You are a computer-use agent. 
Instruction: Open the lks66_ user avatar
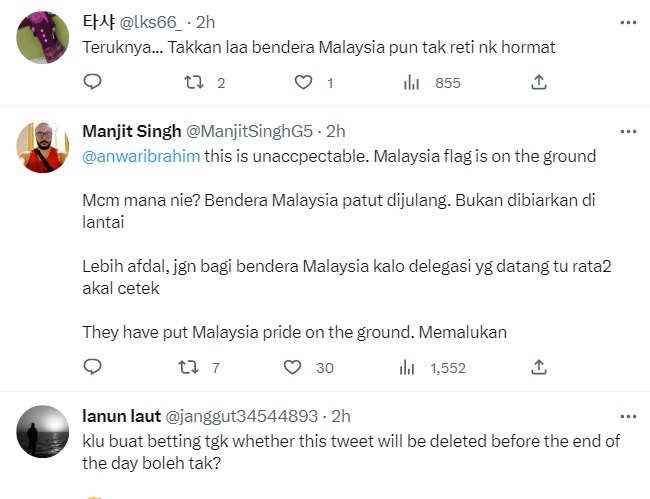(43, 36)
